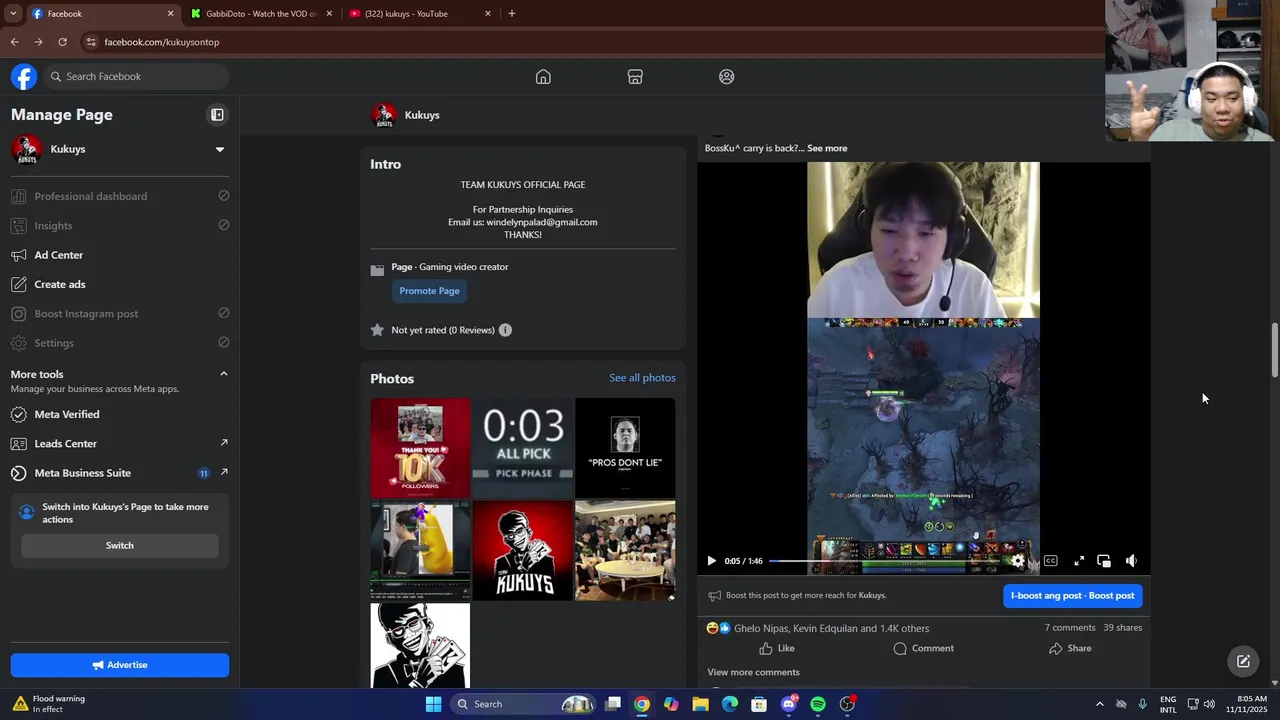Screen dimensions: 1280x720
Task: Open the 7 comments link
Action: click(x=1070, y=628)
